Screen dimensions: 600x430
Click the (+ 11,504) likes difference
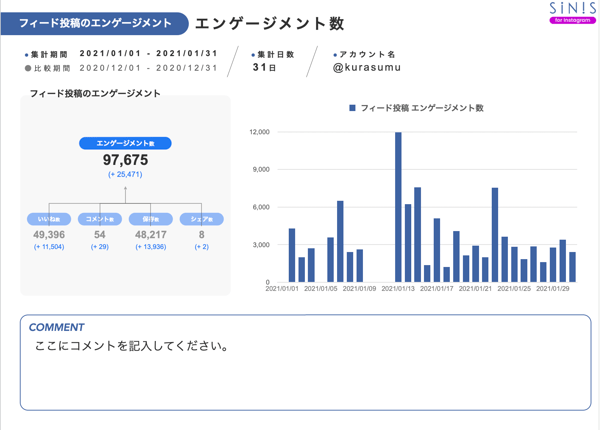pyautogui.click(x=49, y=247)
